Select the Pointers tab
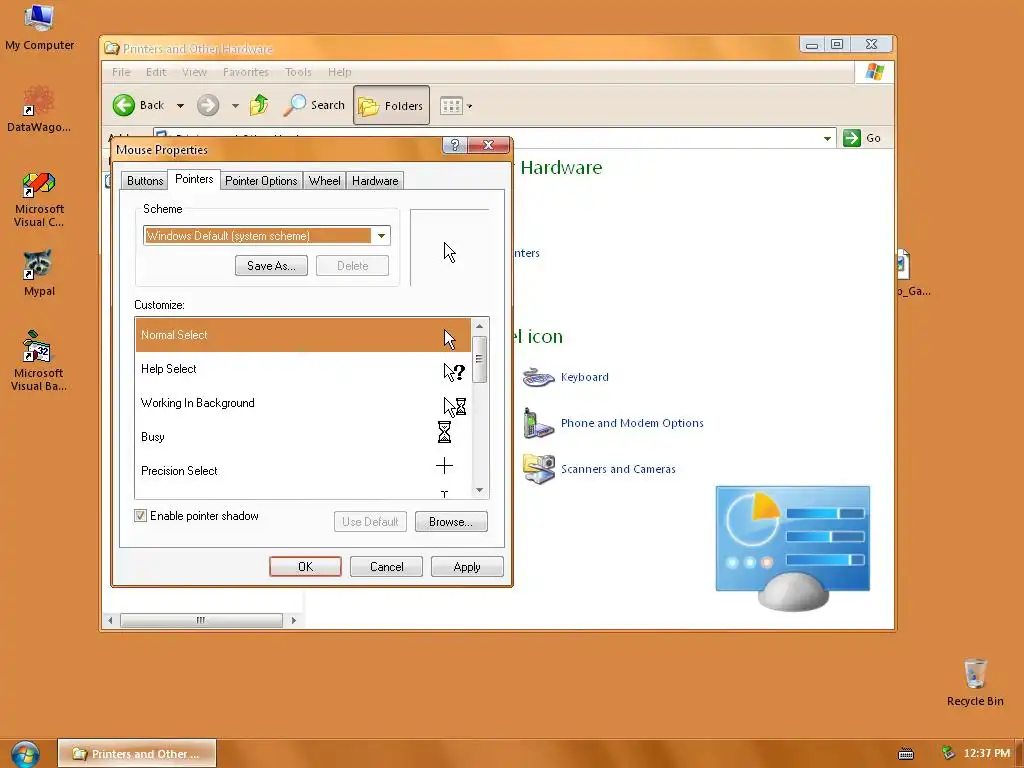The width and height of the screenshot is (1024, 768). (194, 179)
